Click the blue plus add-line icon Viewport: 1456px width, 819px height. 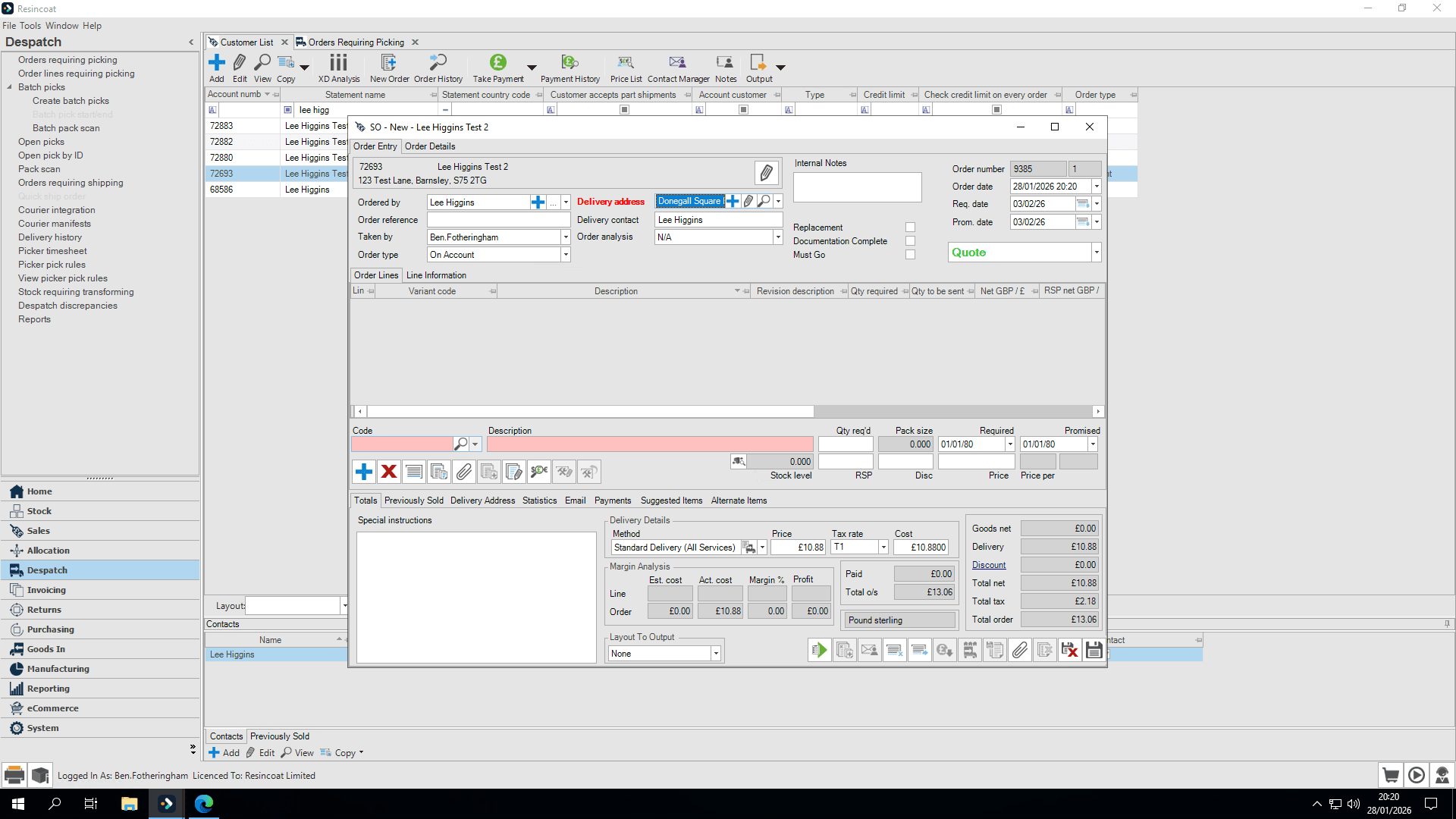(364, 472)
